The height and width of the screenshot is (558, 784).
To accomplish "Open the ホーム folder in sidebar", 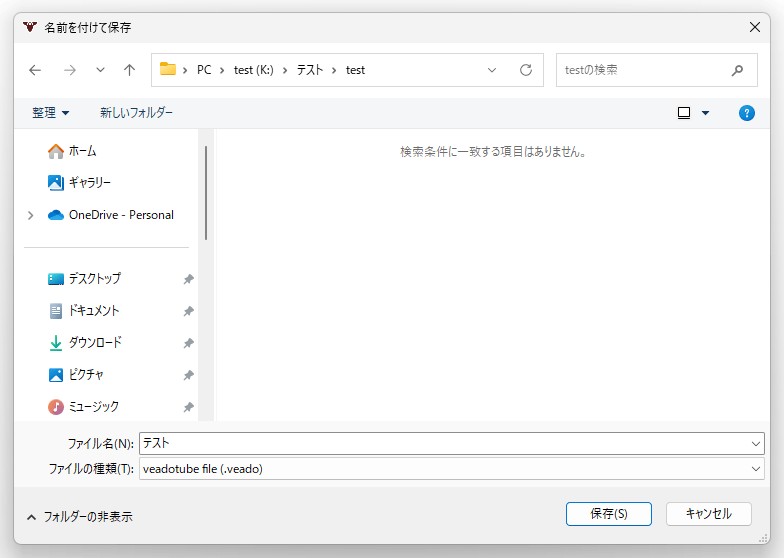I will (x=82, y=151).
